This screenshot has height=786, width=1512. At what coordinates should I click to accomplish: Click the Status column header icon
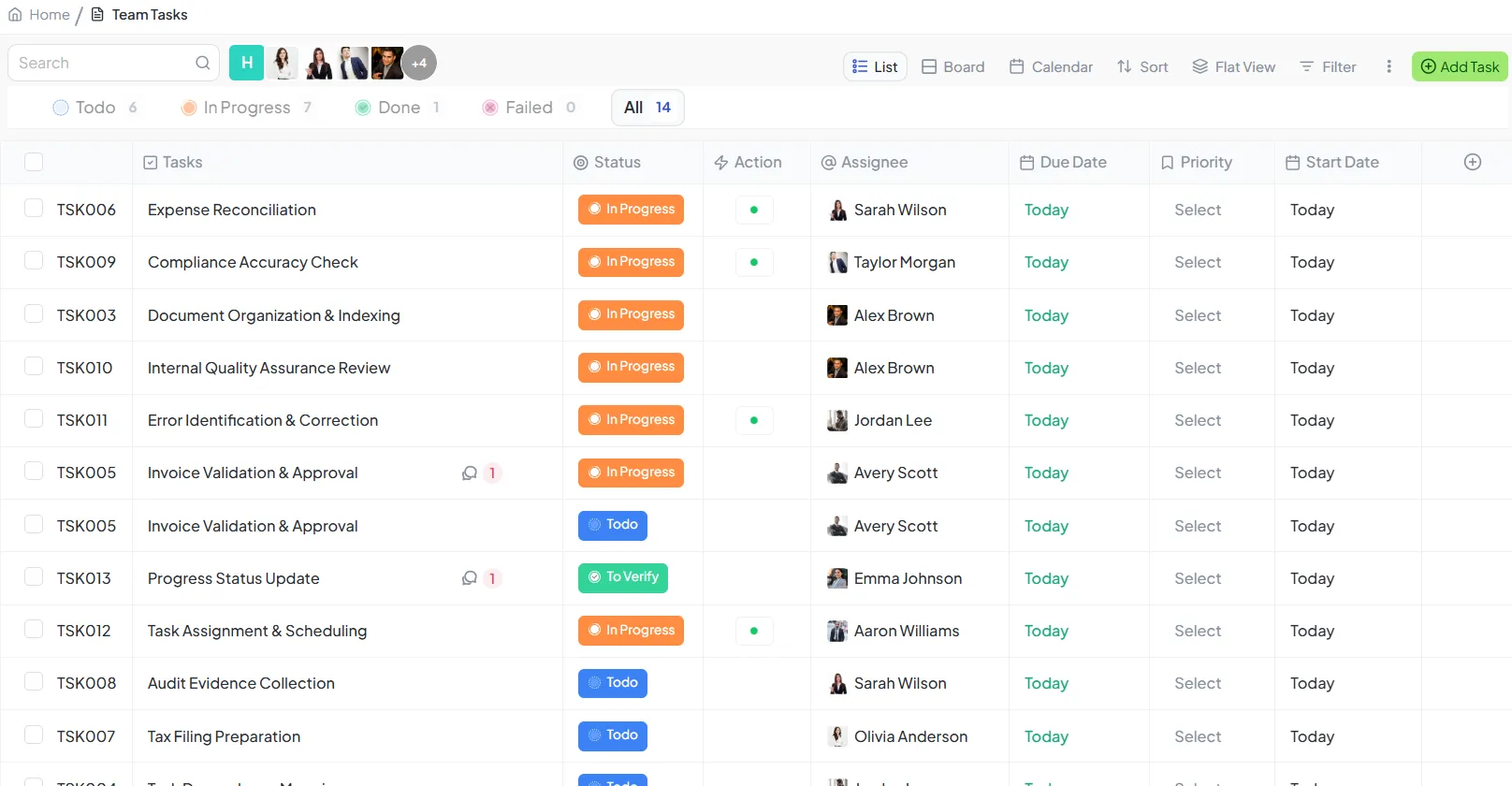580,163
